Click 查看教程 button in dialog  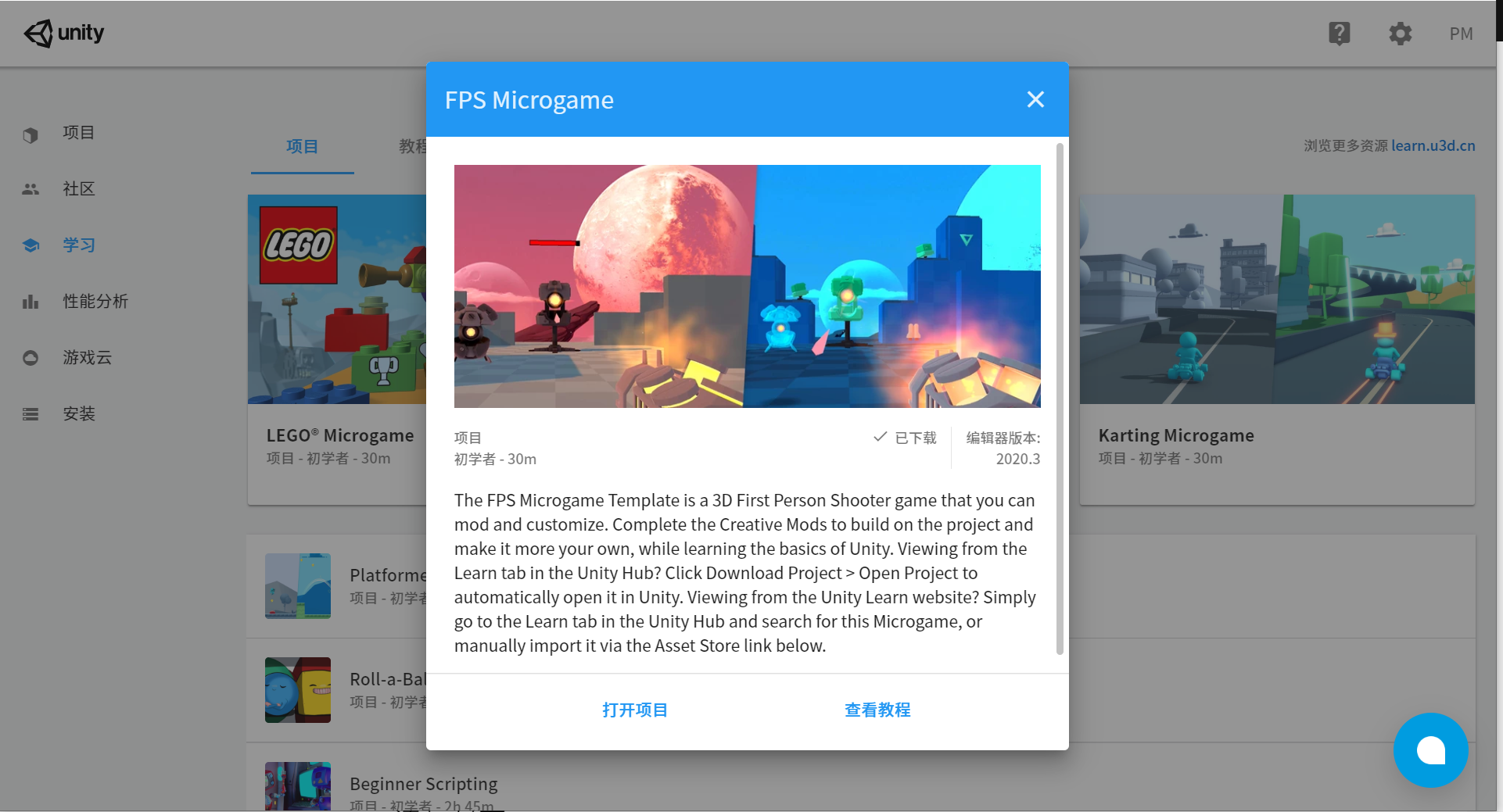click(877, 710)
